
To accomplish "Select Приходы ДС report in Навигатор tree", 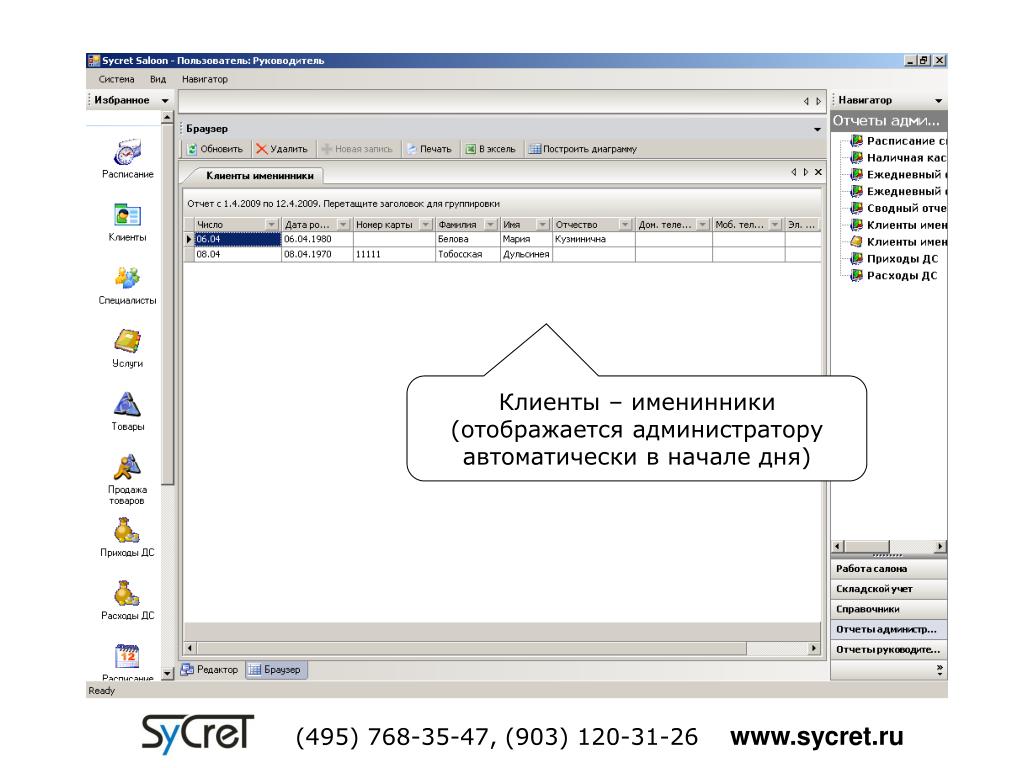I will coord(894,259).
